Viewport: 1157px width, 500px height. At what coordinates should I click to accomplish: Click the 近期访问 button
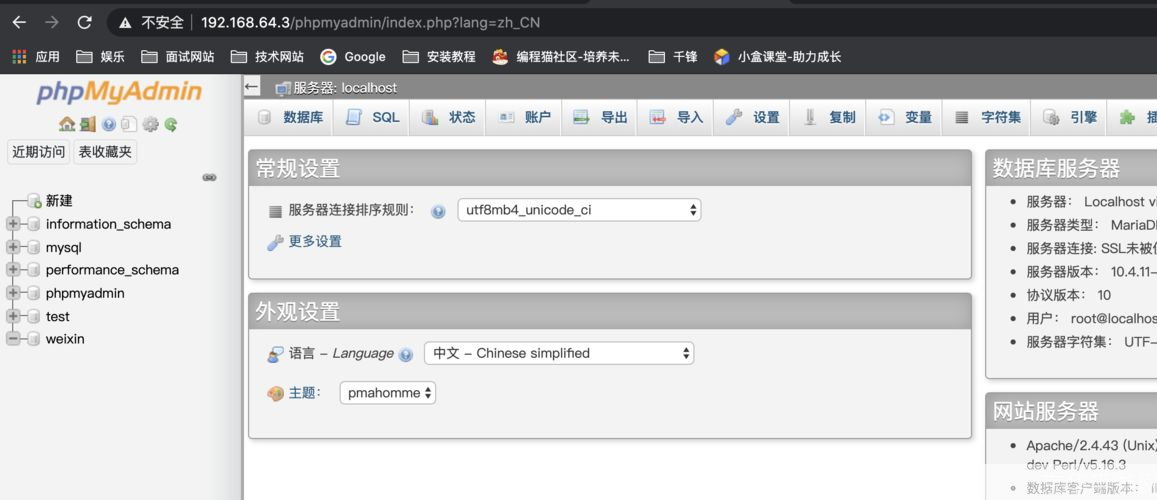point(39,153)
